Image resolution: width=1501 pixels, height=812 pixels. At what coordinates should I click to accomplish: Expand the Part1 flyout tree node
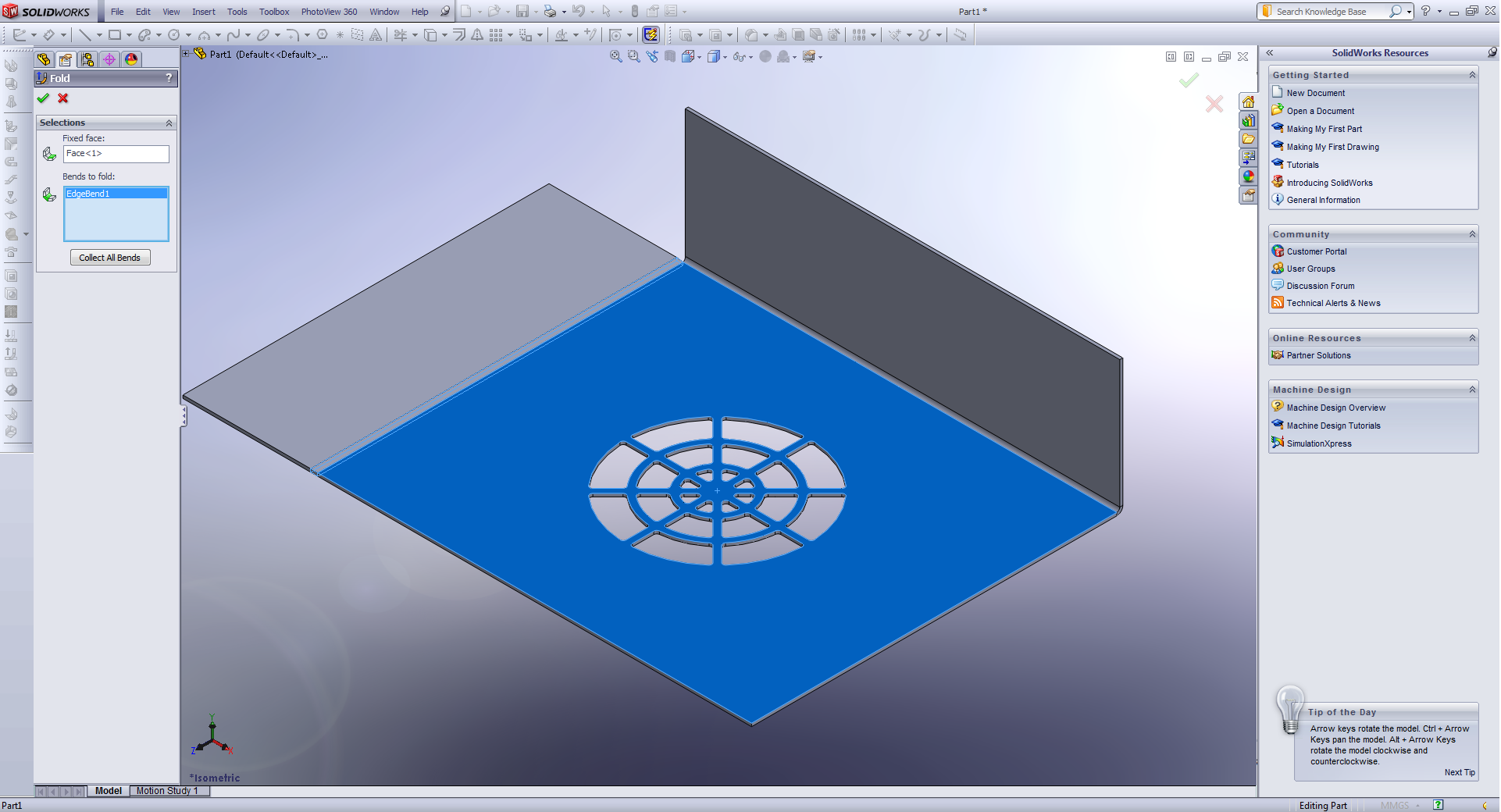click(186, 54)
